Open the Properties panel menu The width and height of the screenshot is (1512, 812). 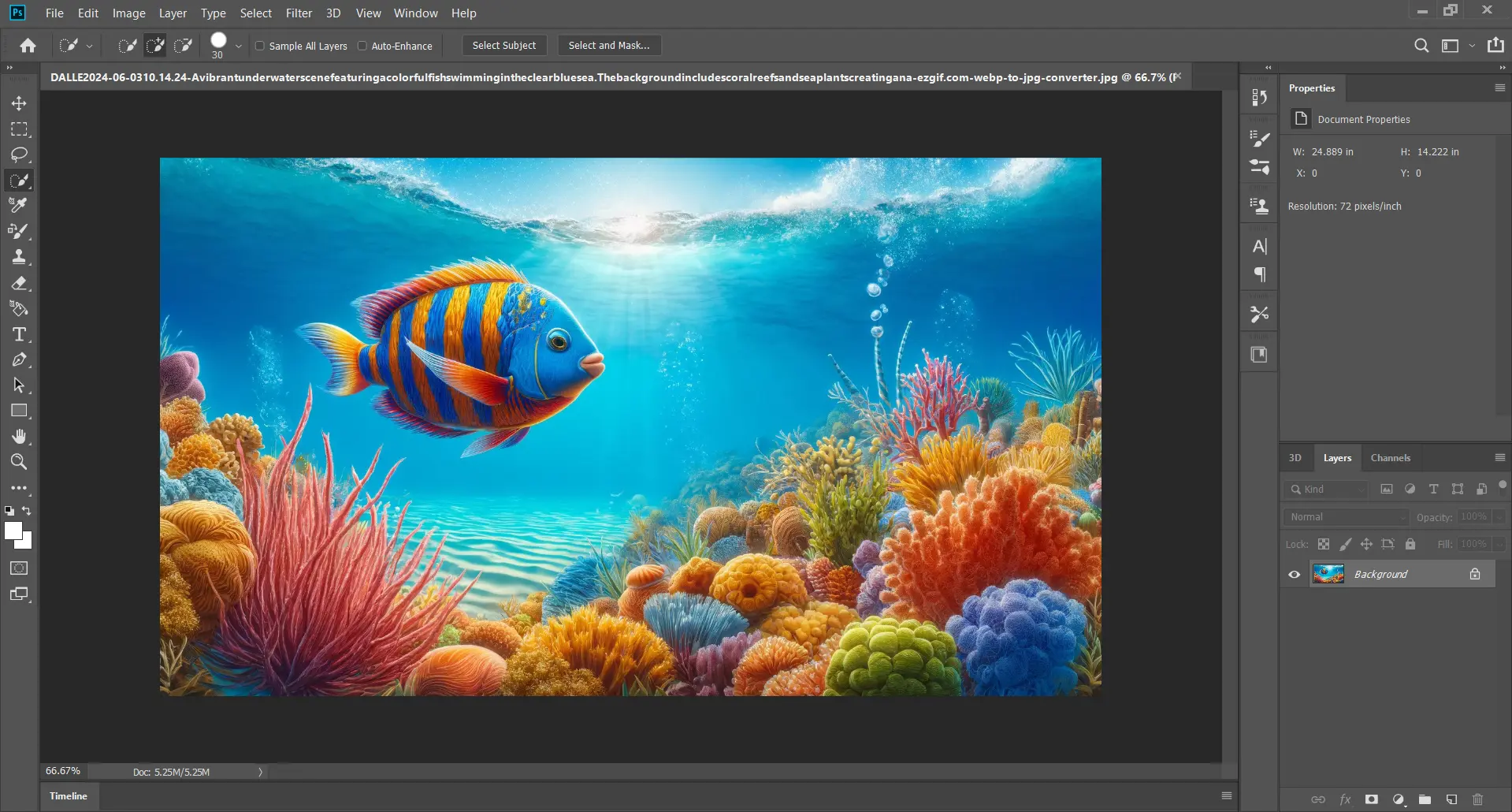coord(1500,88)
